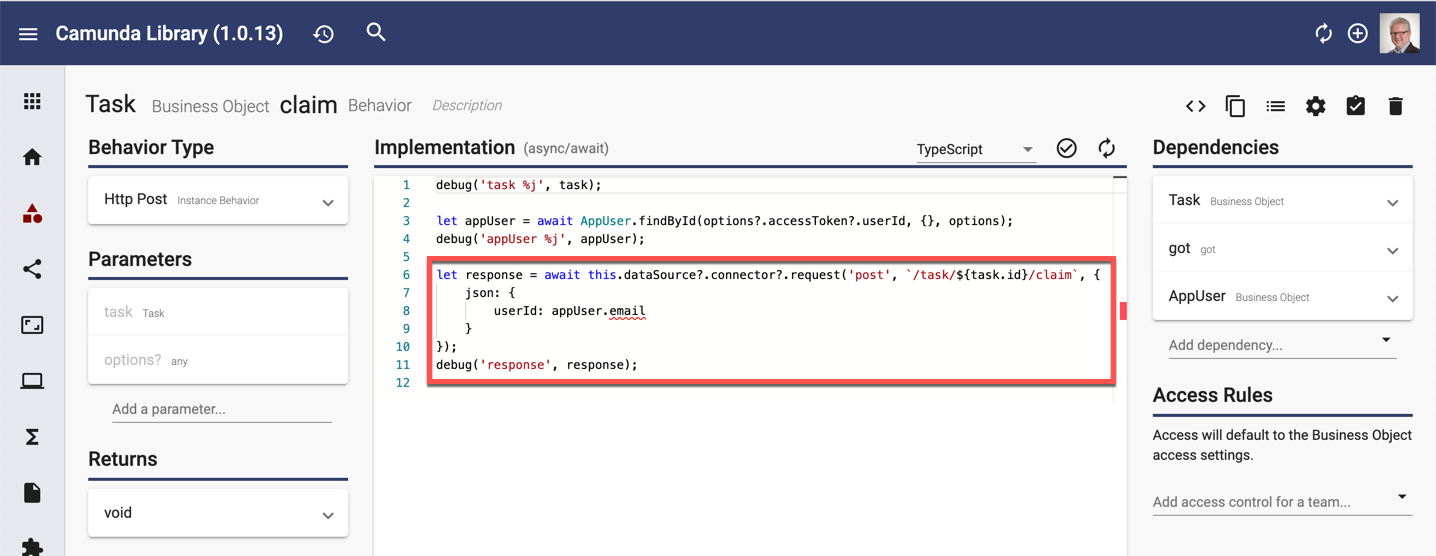Click the clipboard check icon
This screenshot has width=1436, height=556.
pyautogui.click(x=1355, y=105)
